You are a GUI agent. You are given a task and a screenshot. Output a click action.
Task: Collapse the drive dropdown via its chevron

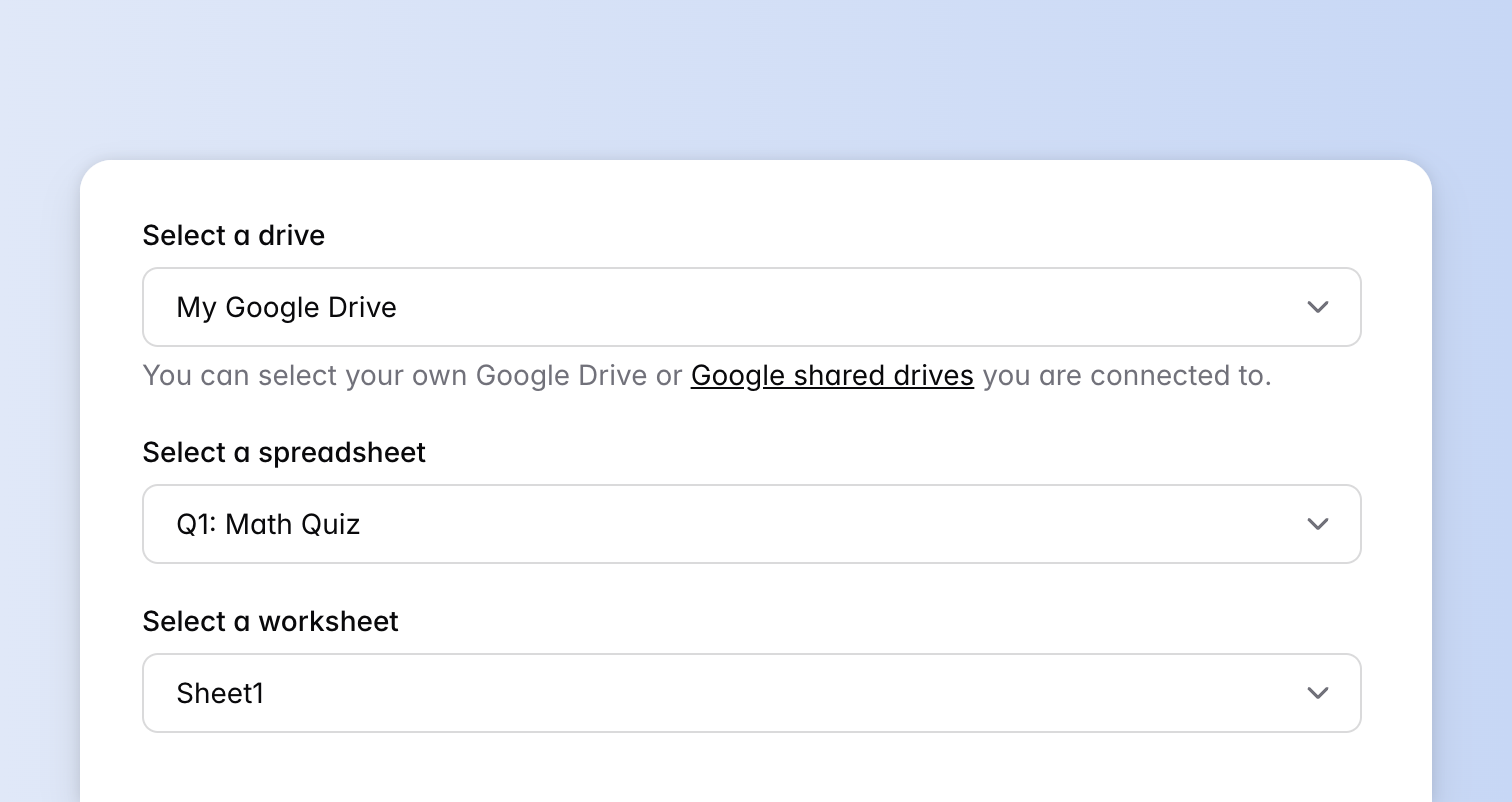[x=1318, y=307]
